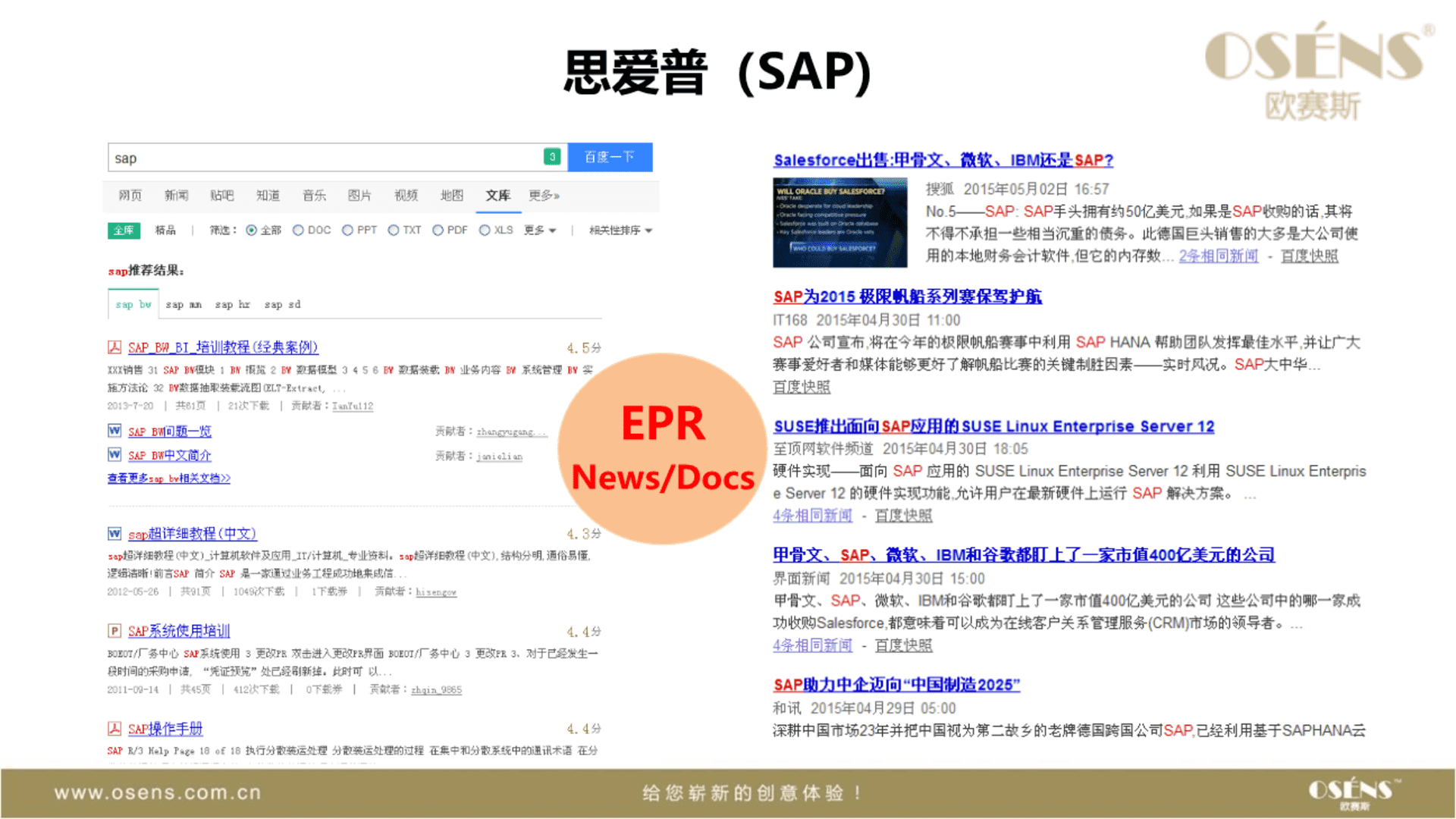Expand the 更多» tab menu
Image resolution: width=1456 pixels, height=819 pixels.
tap(544, 196)
